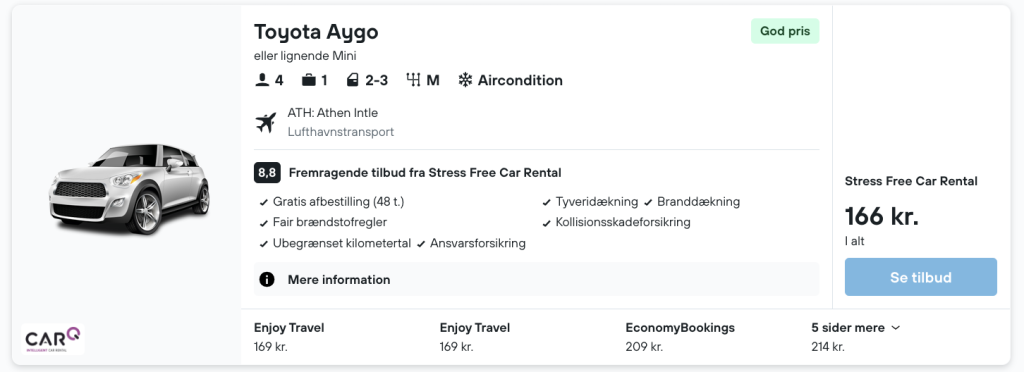The width and height of the screenshot is (1024, 372).
Task: Click the info circle icon
Action: coord(266,279)
